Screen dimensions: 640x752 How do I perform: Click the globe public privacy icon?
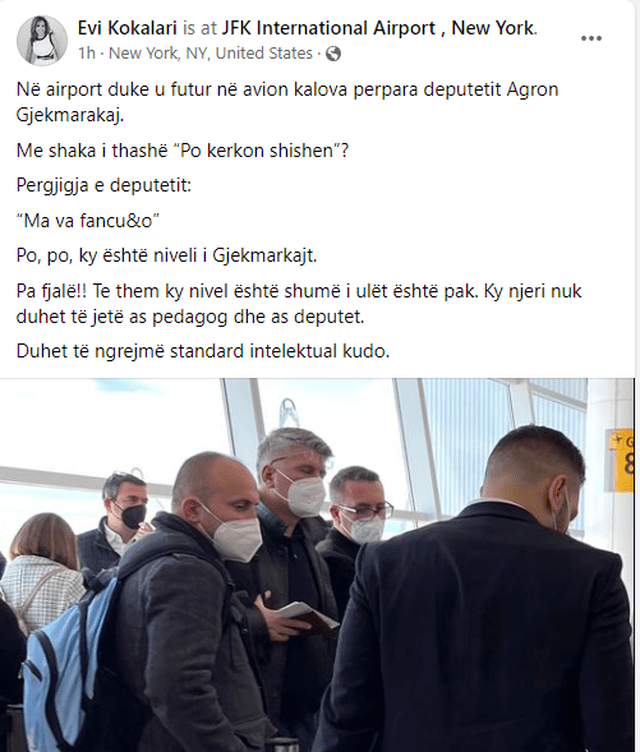[x=333, y=54]
